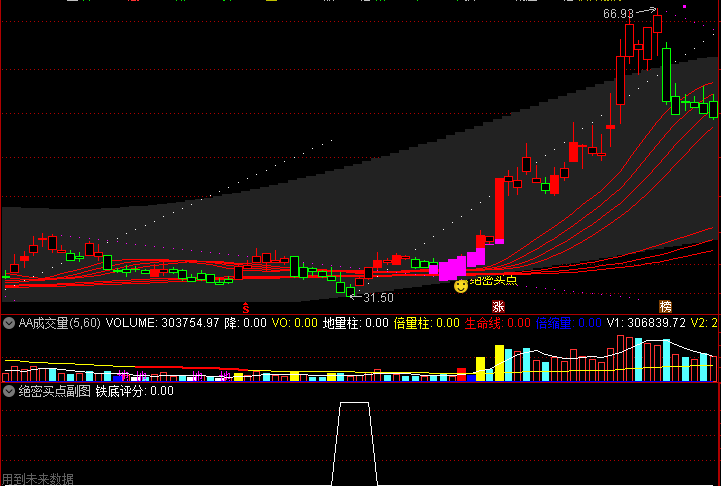
Task: Select the 降: 0.00 value
Action: pos(246,323)
